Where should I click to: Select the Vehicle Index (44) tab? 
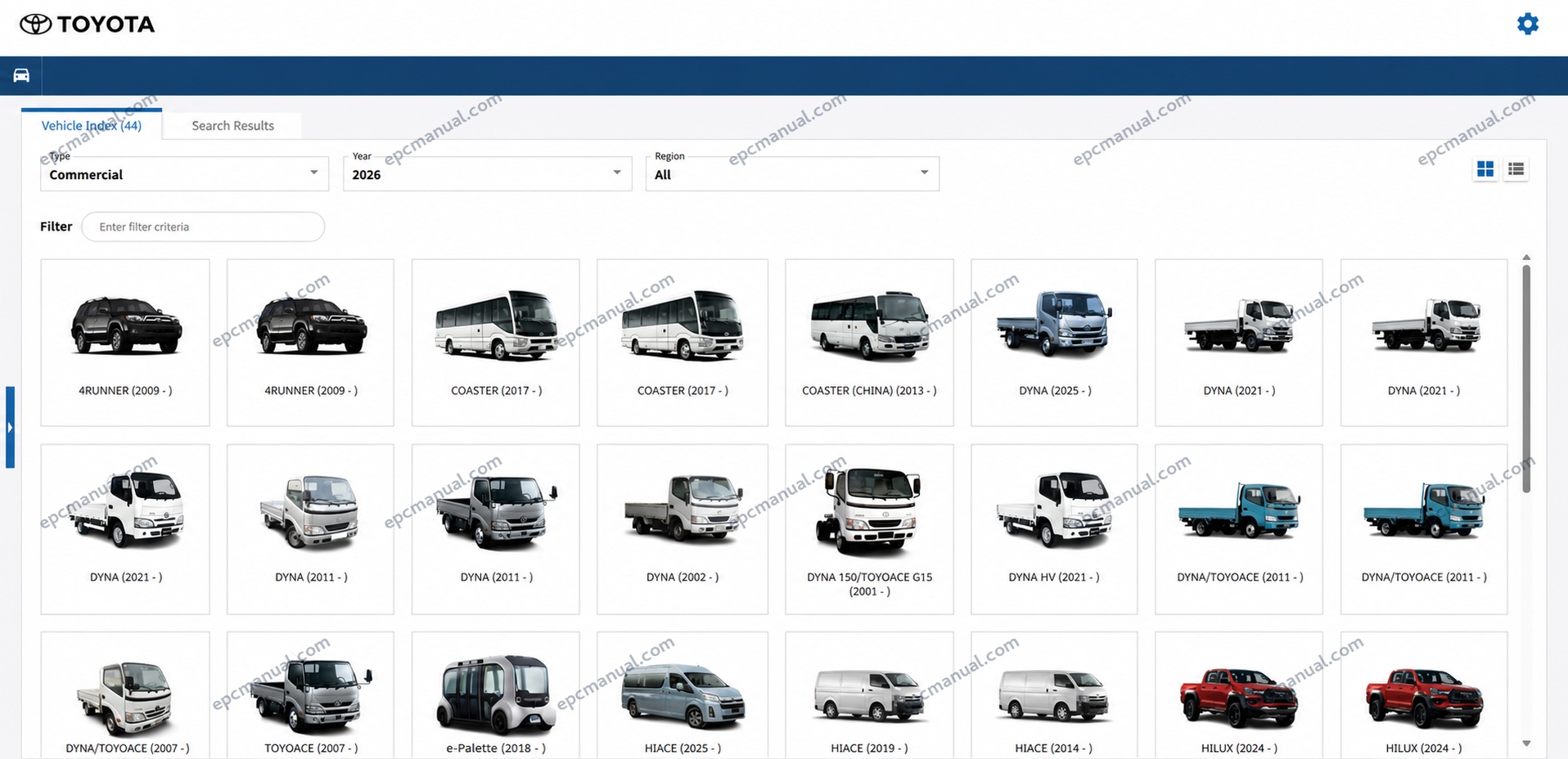click(x=92, y=125)
